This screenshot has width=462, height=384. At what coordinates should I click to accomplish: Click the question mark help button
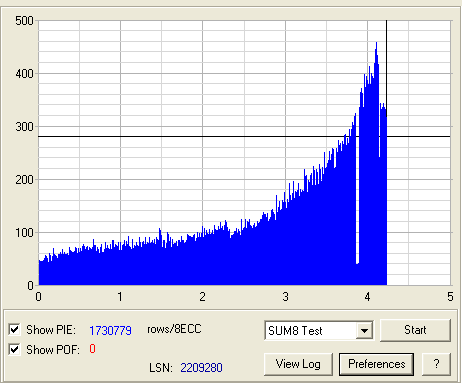(436, 364)
